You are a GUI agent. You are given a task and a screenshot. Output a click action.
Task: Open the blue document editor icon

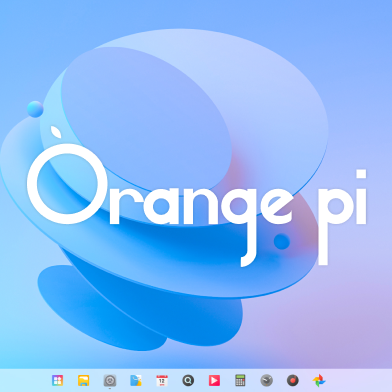click(x=136, y=380)
